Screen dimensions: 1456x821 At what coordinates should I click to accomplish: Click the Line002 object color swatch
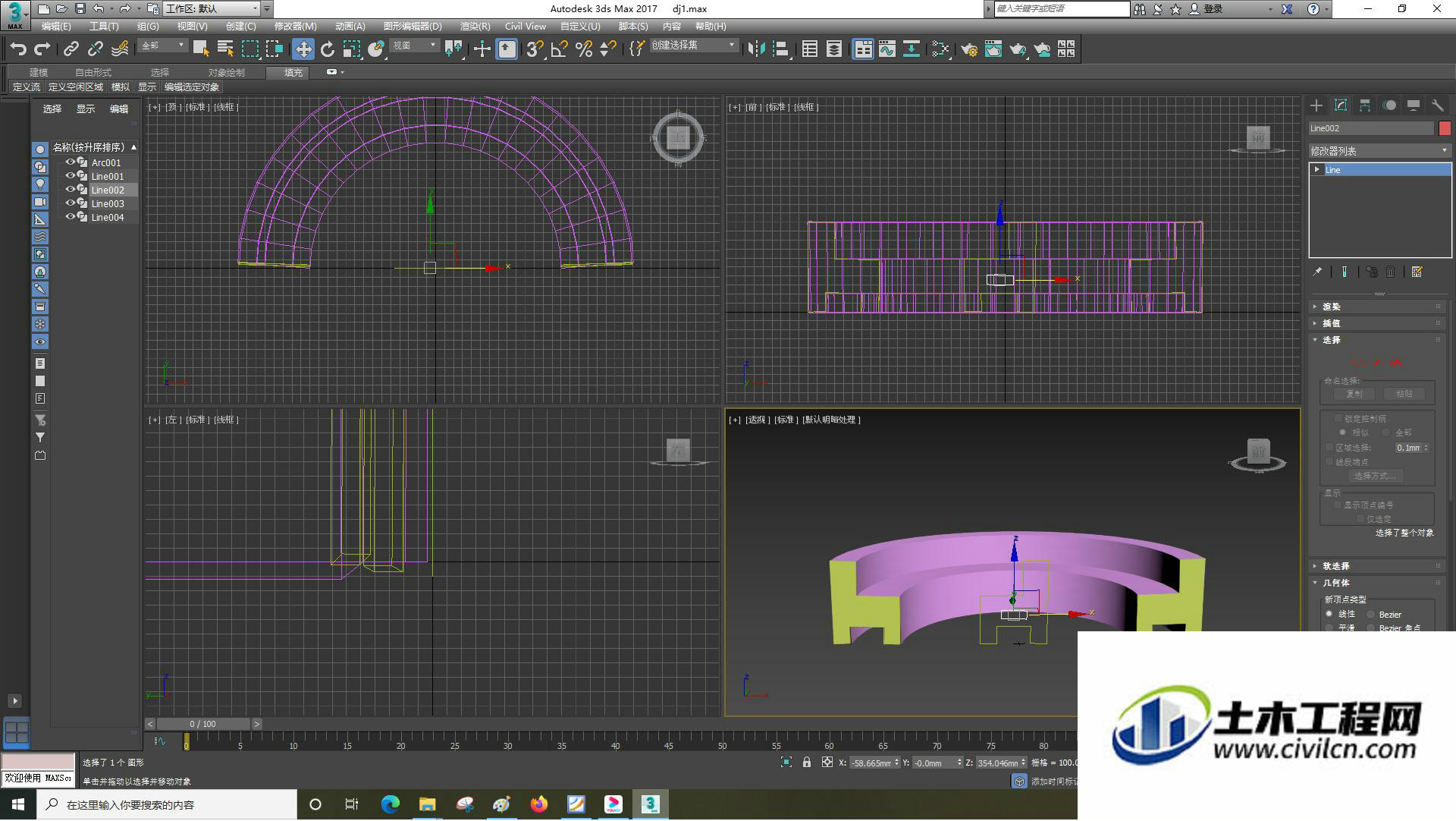[1445, 128]
